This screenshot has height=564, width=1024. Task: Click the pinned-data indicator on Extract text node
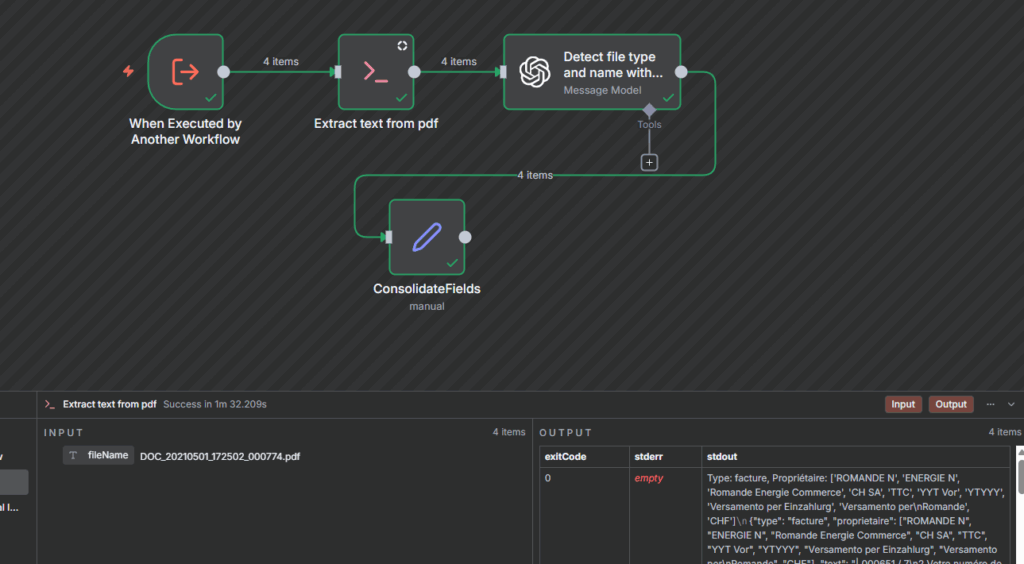click(x=402, y=46)
